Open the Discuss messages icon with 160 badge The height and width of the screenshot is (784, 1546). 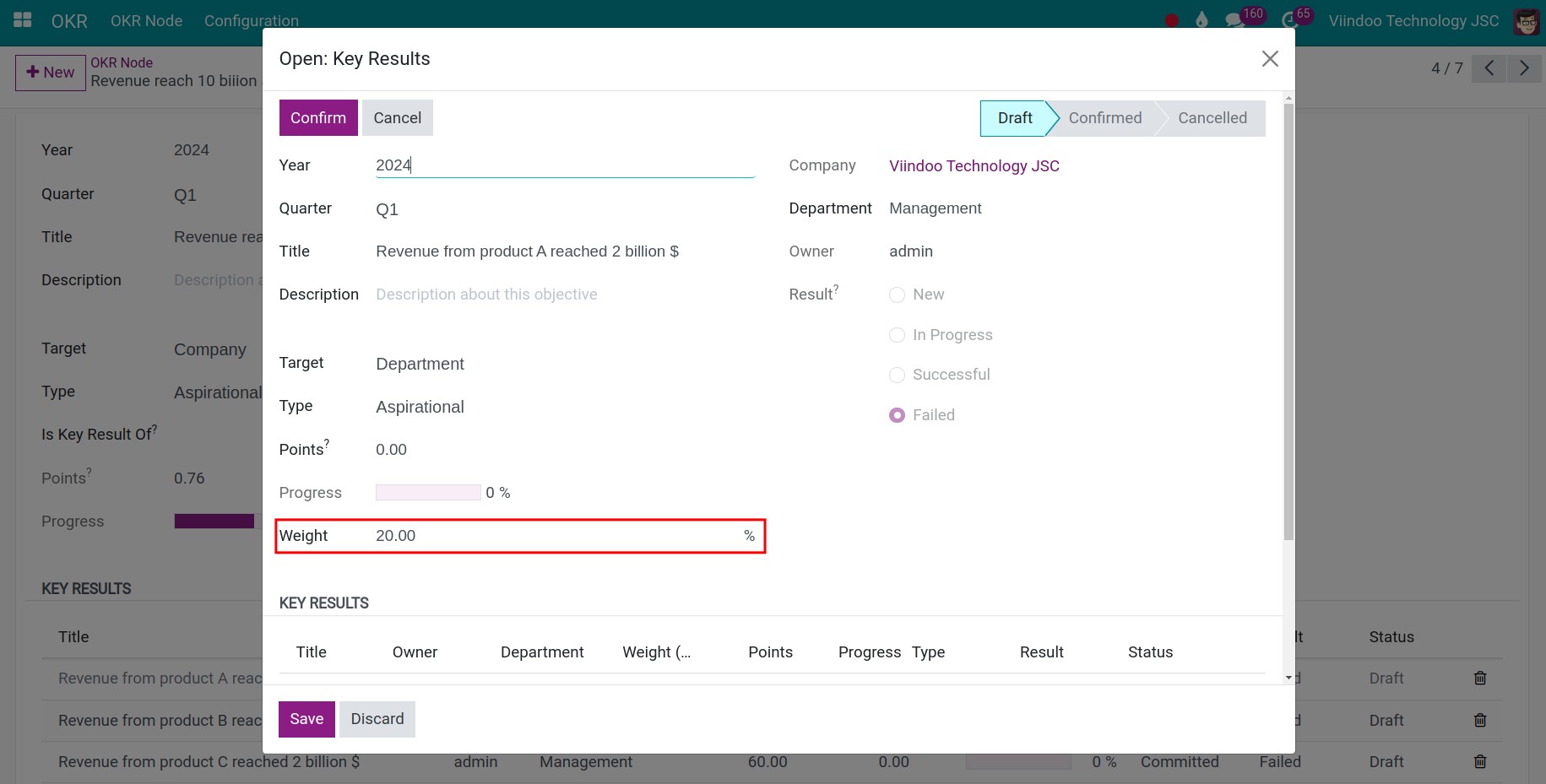click(x=1235, y=20)
